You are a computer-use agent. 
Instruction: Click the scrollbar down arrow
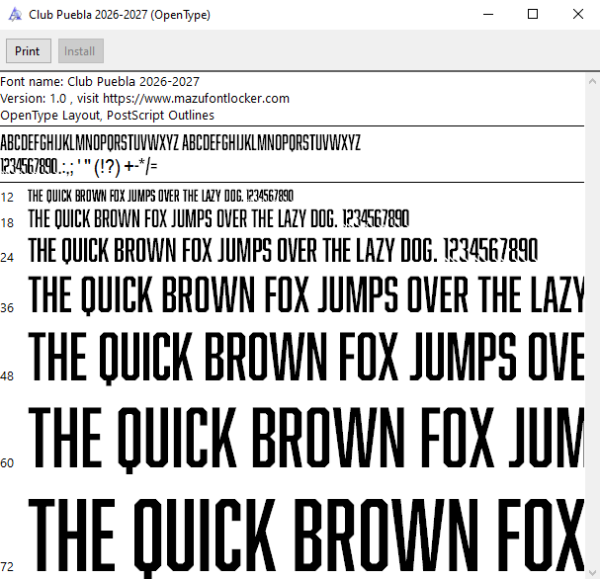[592, 572]
